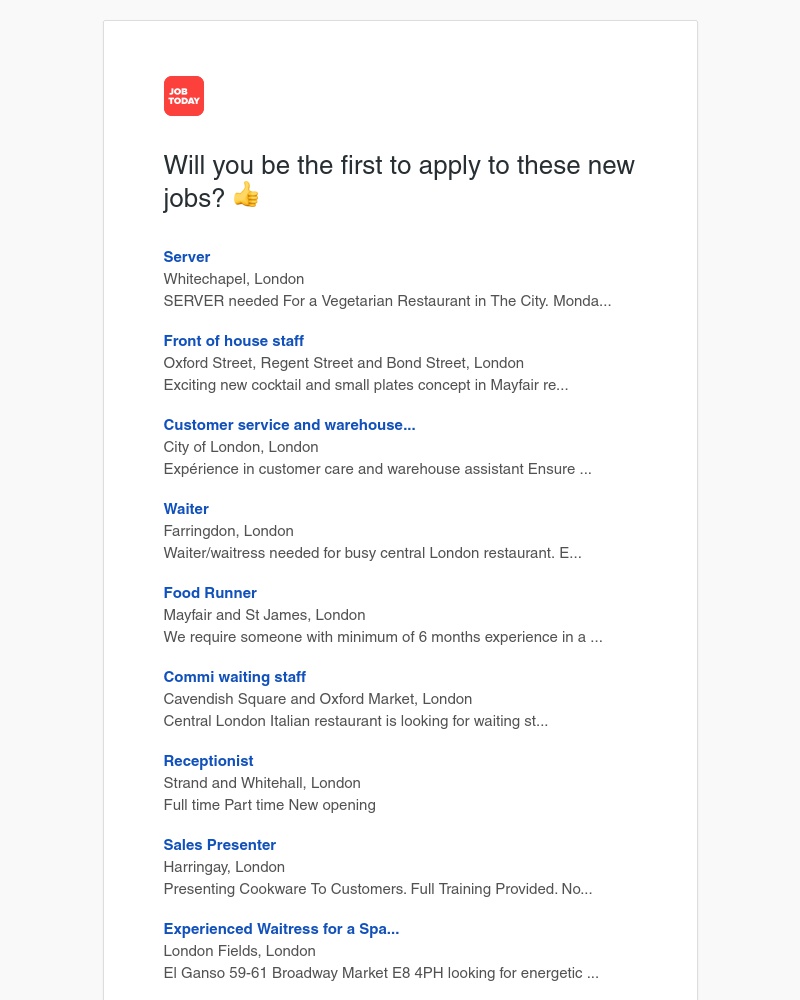Click the Job Today logo icon
This screenshot has height=1000, width=800.
(x=184, y=96)
